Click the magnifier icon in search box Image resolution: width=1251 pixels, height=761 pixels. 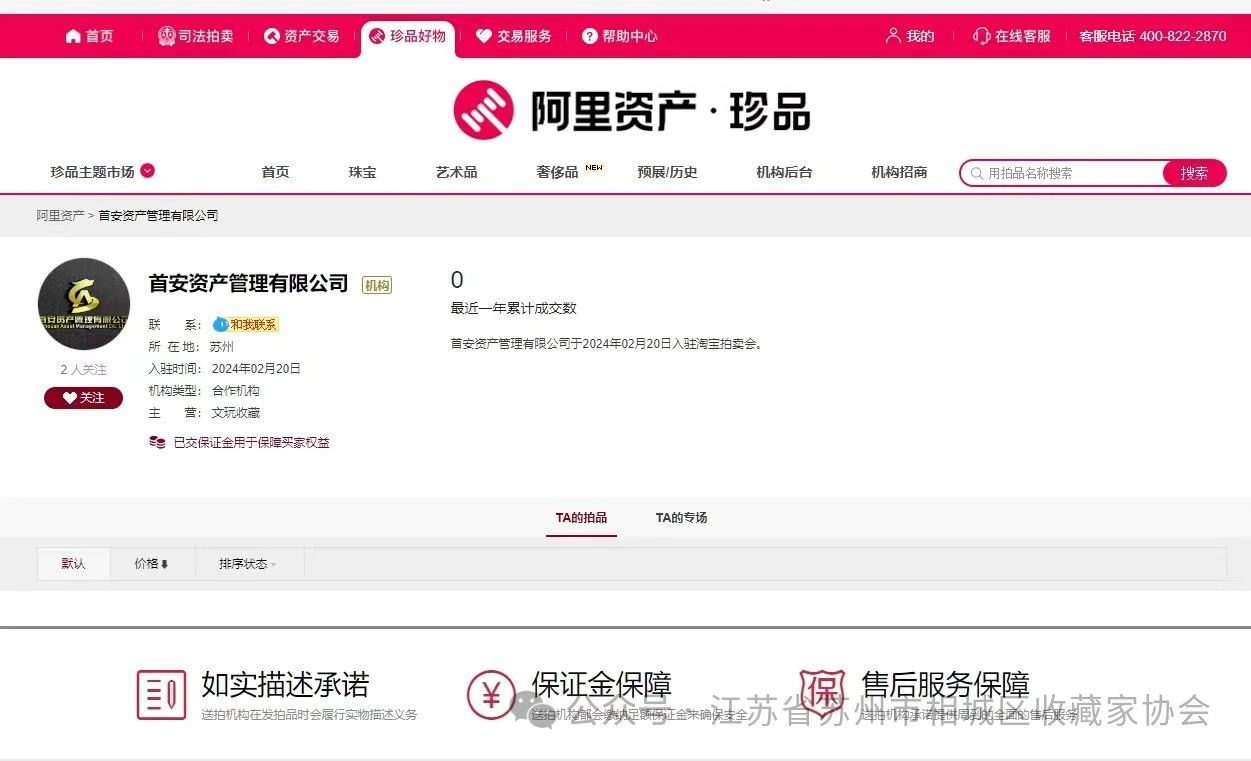976,173
